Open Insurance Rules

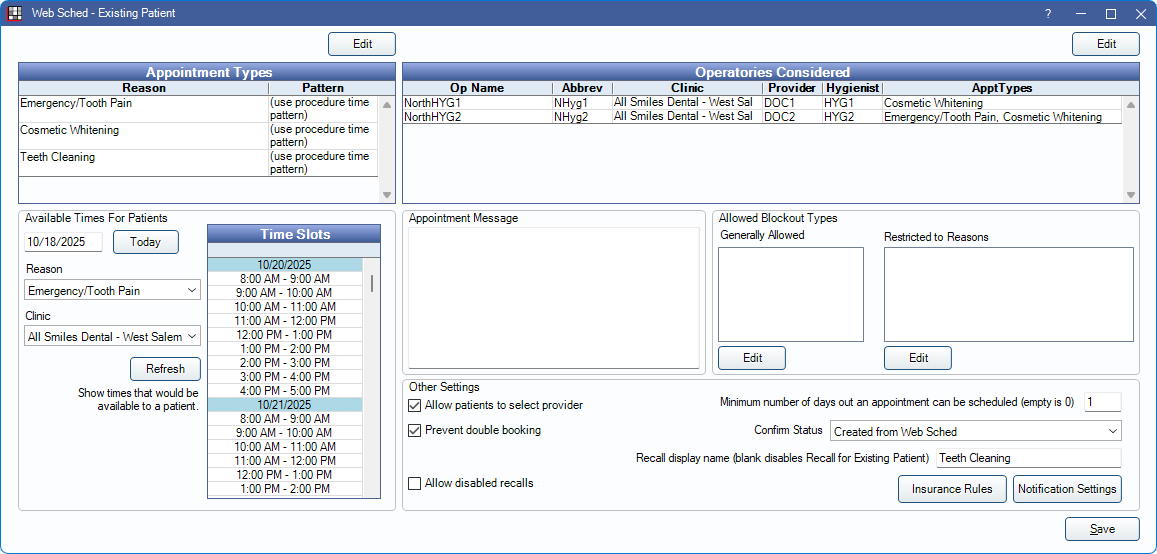pos(952,489)
